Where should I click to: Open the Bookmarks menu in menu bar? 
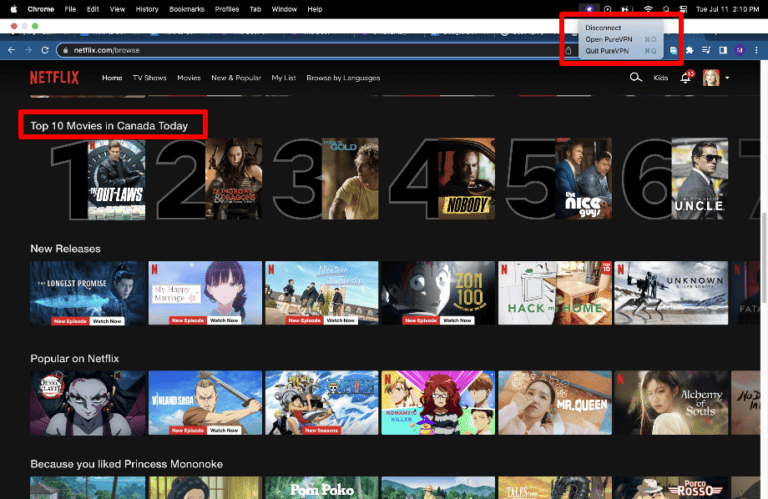tap(185, 9)
